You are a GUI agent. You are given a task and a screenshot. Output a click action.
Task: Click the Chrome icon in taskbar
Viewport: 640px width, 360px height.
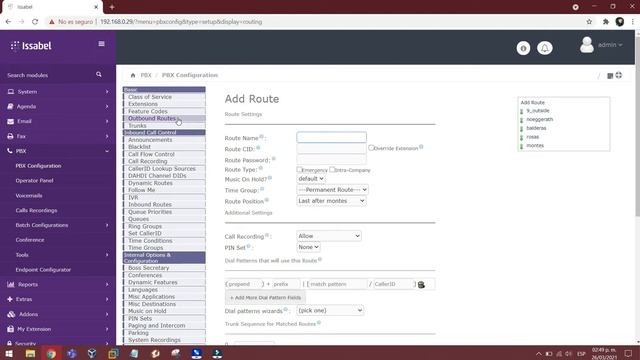[51, 353]
